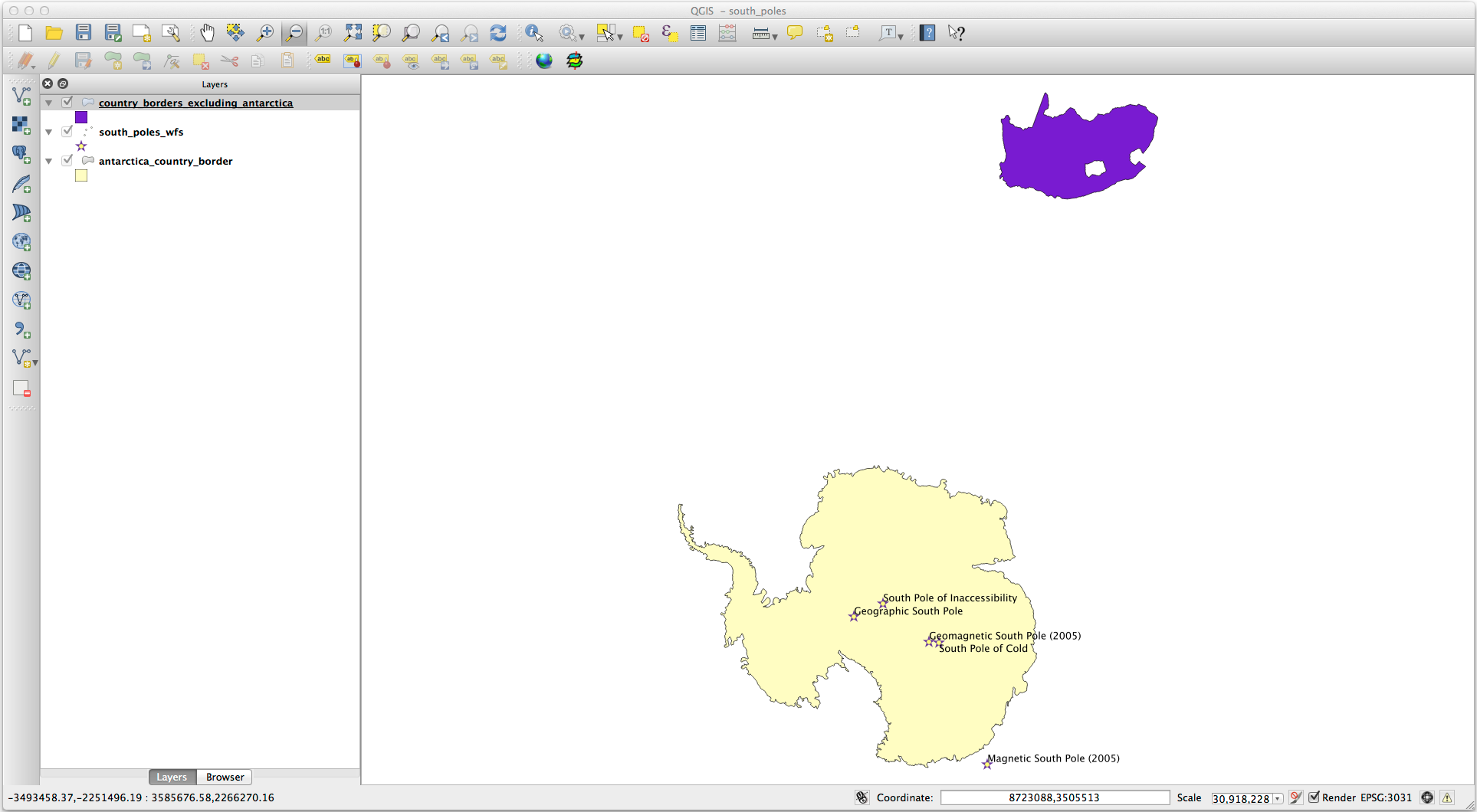Select the Identify Features tool
The width and height of the screenshot is (1477, 812).
[x=533, y=33]
